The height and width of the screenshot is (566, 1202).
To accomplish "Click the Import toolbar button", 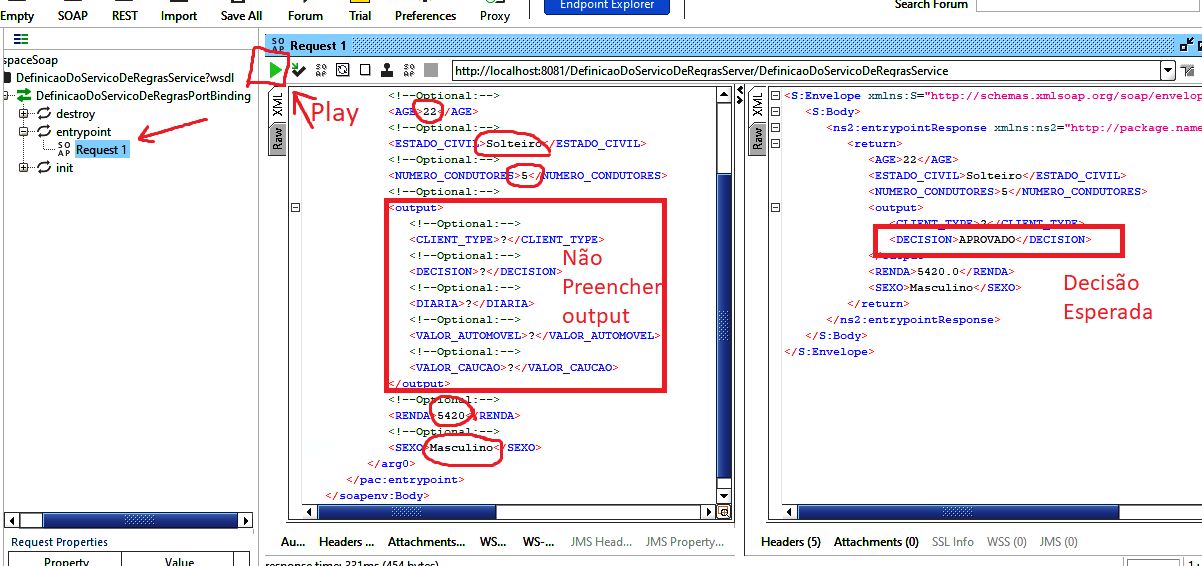I will click(179, 15).
